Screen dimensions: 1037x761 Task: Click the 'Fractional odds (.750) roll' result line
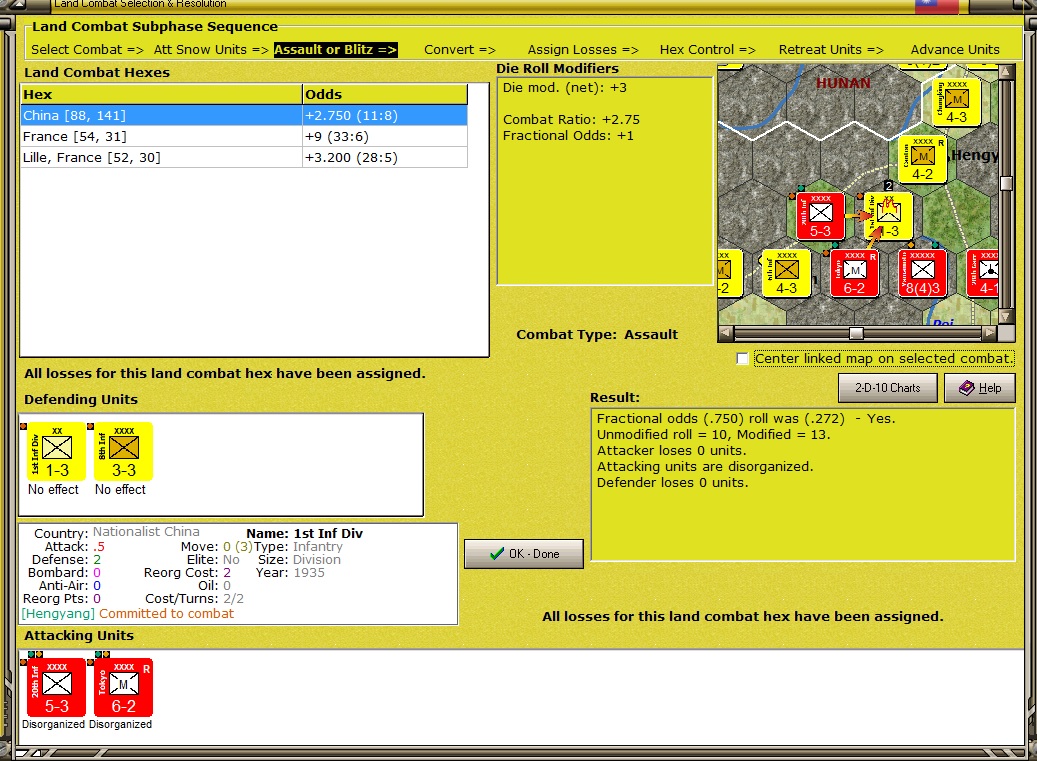(746, 419)
